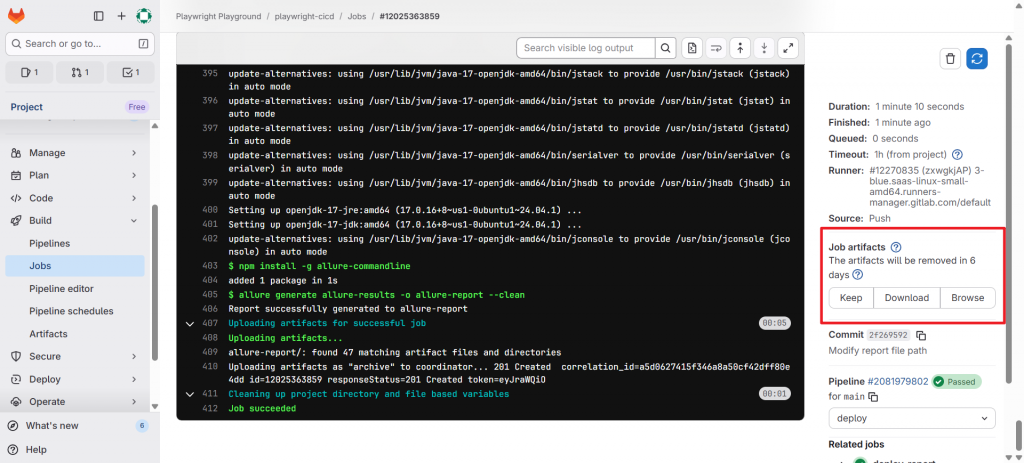Expand the Code sidebar section
1024x463 pixels.
tap(74, 198)
